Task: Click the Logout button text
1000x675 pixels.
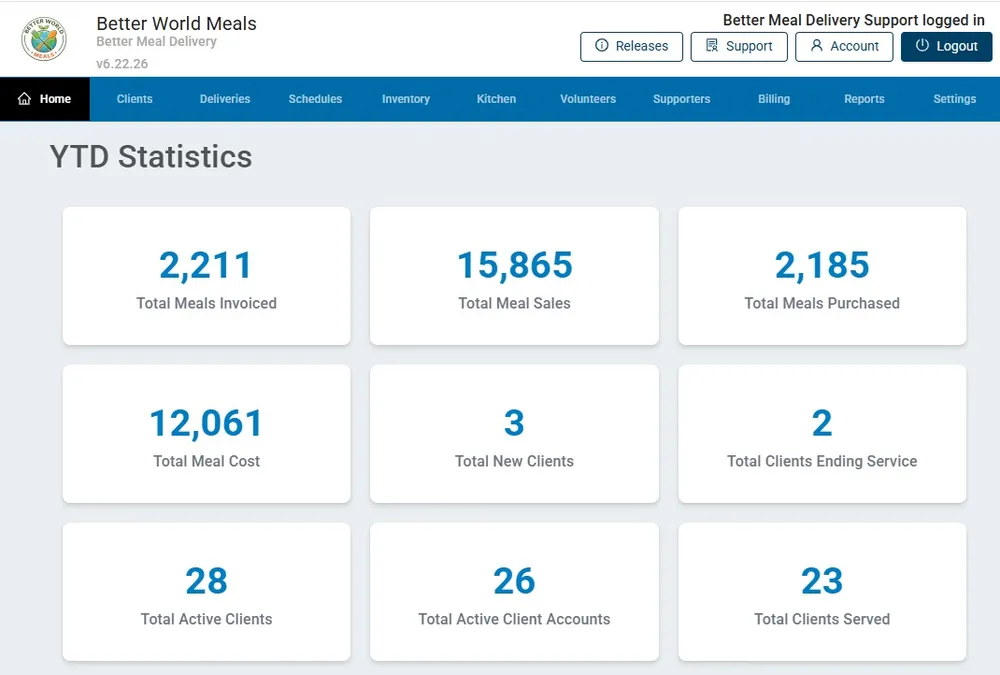Action: click(957, 46)
